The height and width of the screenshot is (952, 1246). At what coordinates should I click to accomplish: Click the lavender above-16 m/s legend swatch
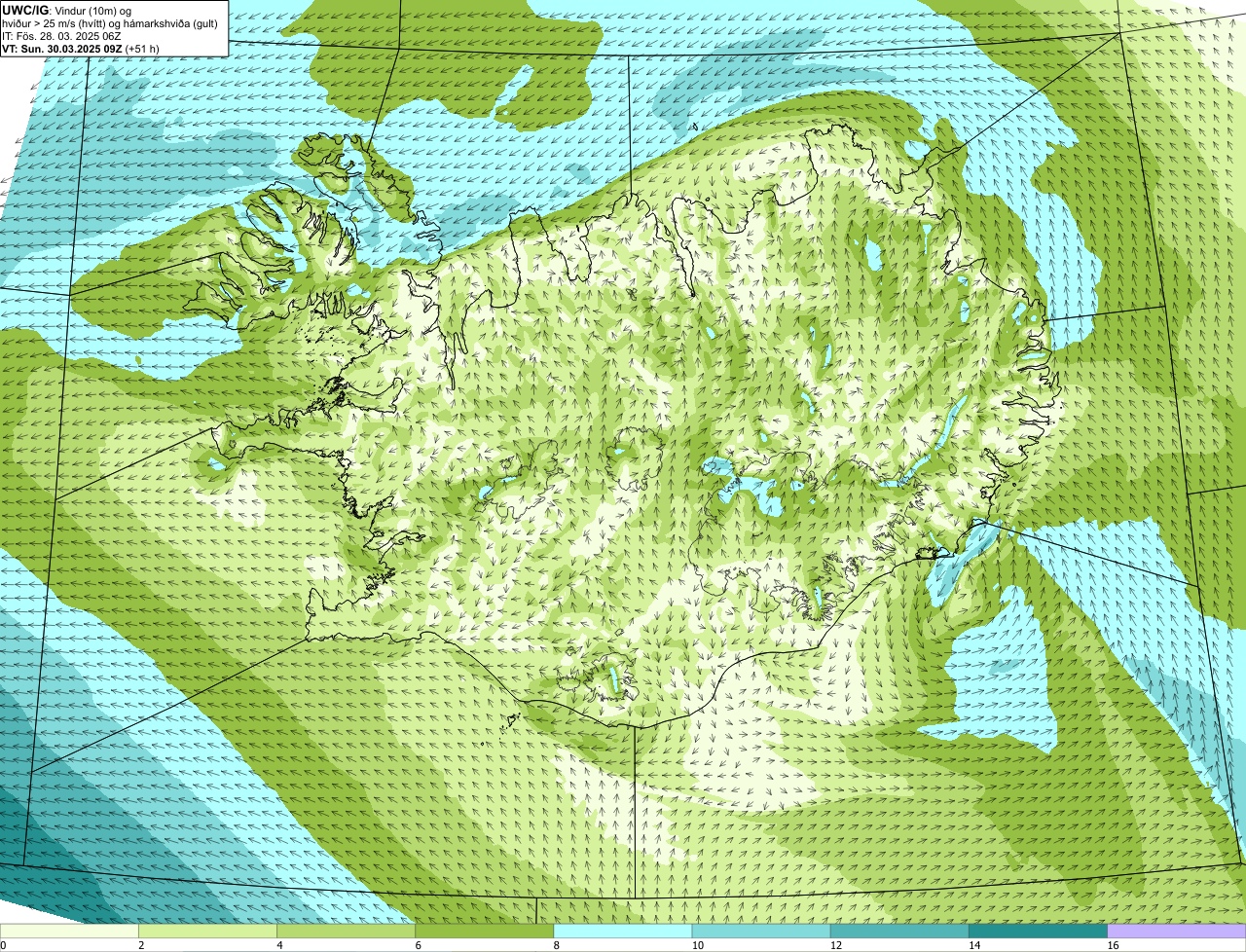pos(1177,932)
